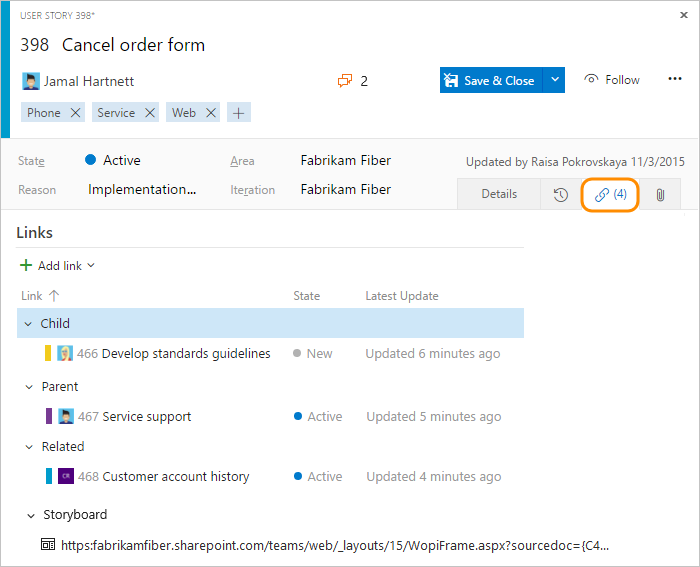This screenshot has height=567, width=700.
Task: Click the Links section heading
Action: pyautogui.click(x=34, y=233)
